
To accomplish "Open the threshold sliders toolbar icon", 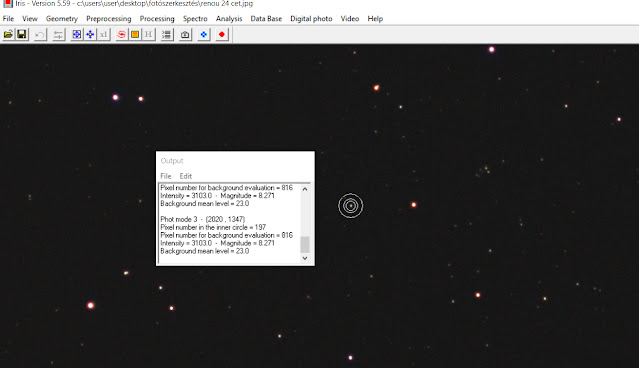I will pyautogui.click(x=58, y=35).
